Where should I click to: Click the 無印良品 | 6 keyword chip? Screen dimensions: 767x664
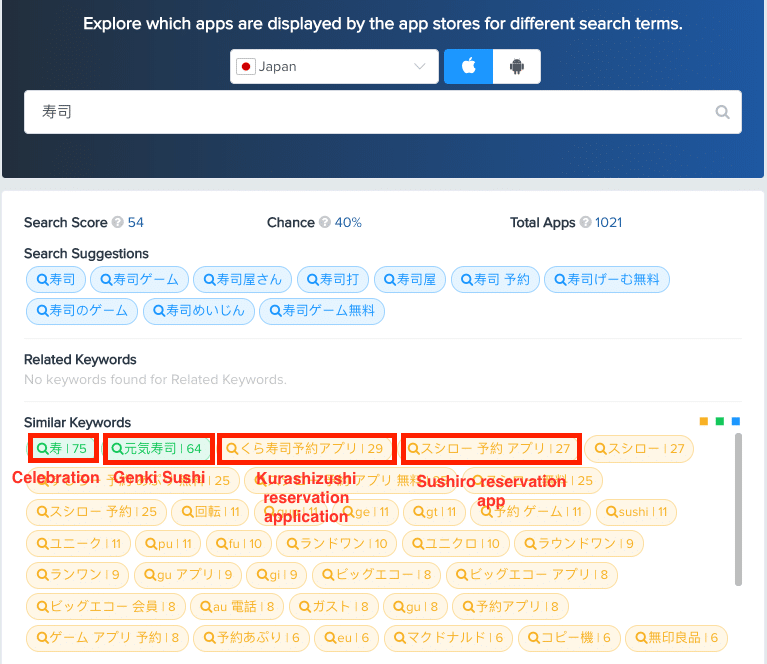coord(677,638)
